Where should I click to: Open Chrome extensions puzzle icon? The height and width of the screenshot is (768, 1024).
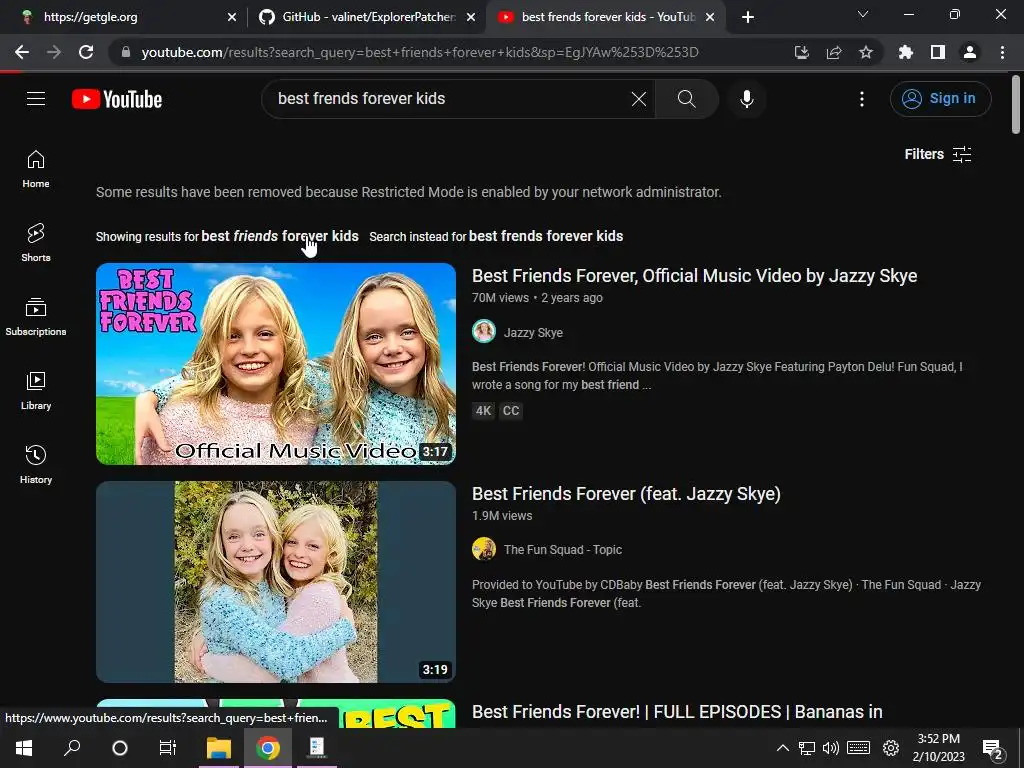pyautogui.click(x=906, y=52)
